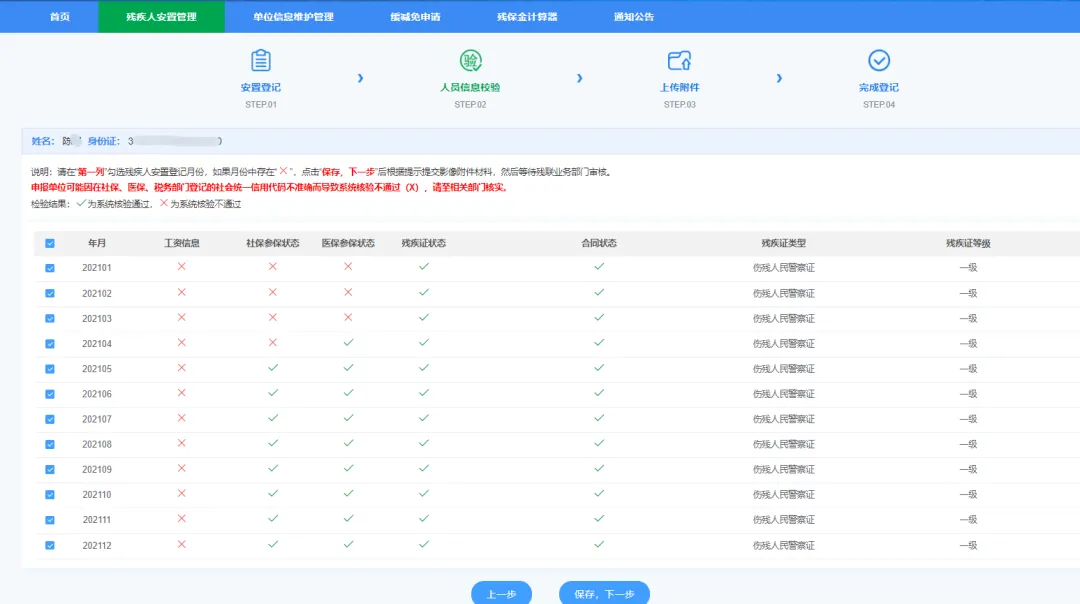1080x604 pixels.
Task: Uncheck the checkbox for month 202108
Action: (50, 444)
